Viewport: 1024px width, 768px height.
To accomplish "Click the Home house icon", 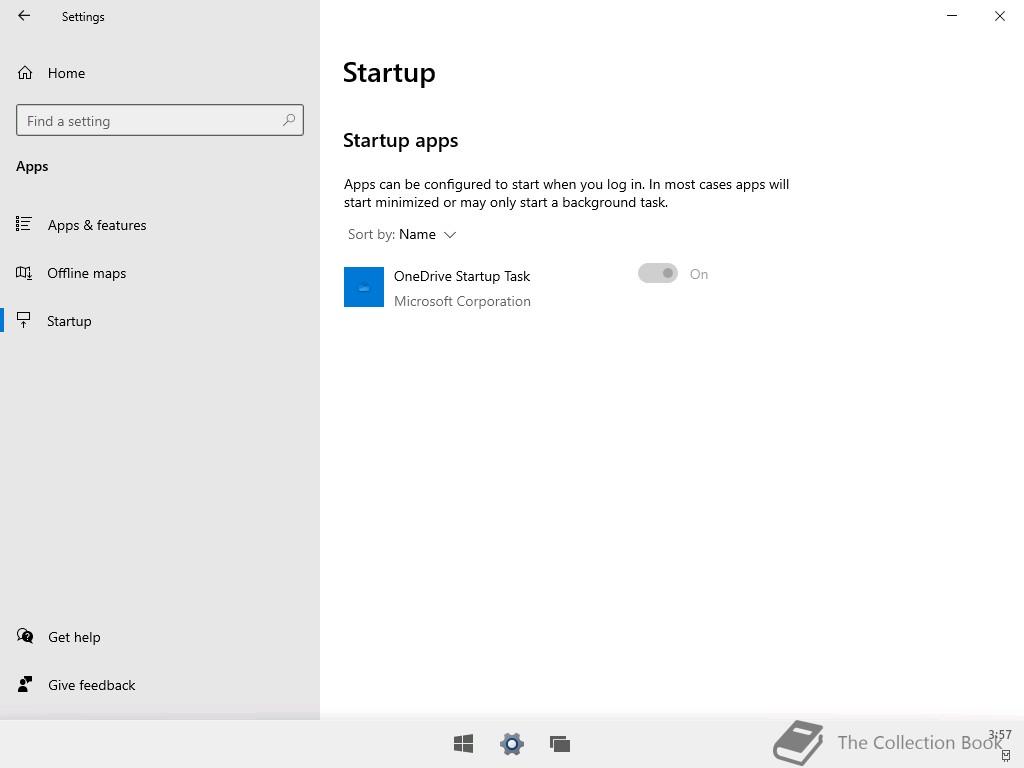I will (x=25, y=72).
